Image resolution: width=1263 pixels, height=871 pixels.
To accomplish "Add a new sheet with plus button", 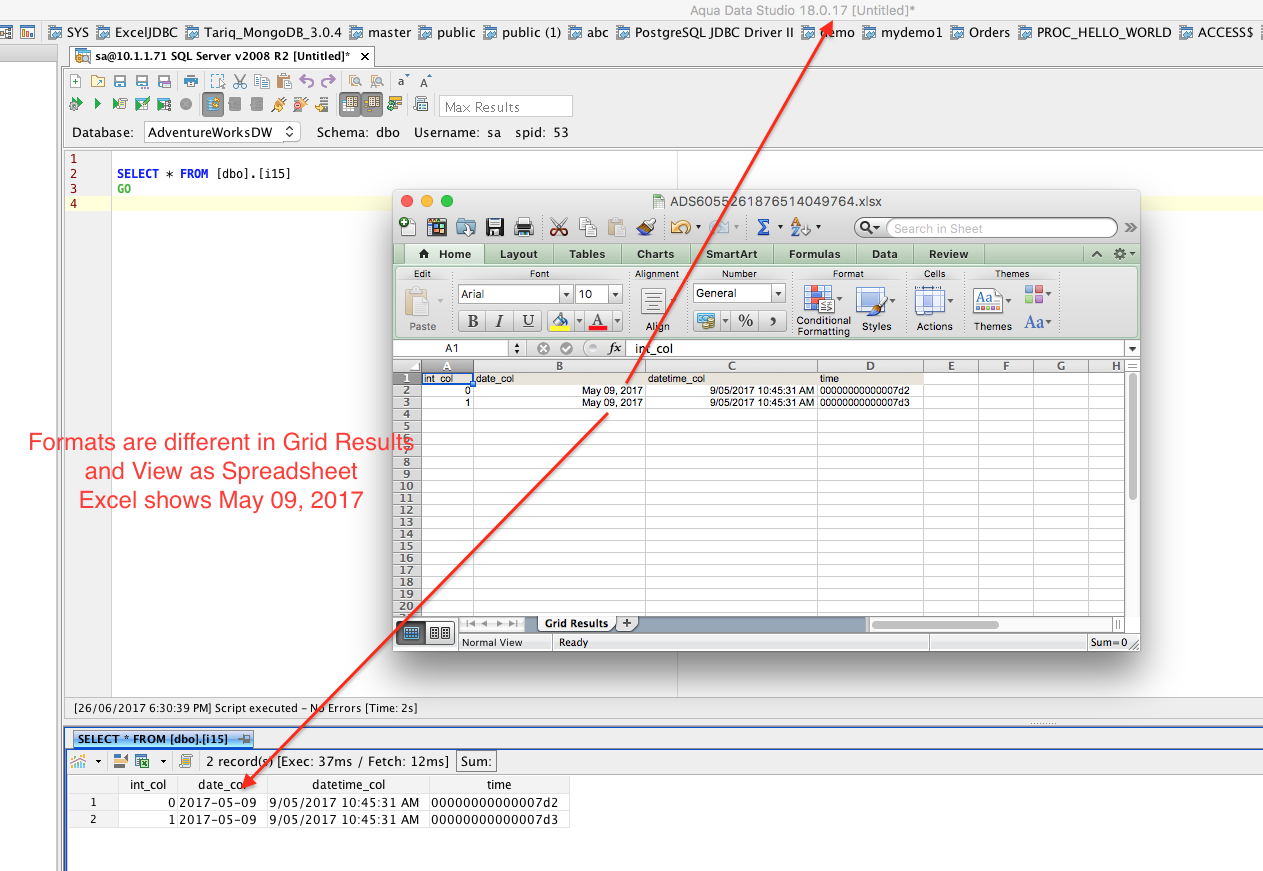I will [627, 623].
